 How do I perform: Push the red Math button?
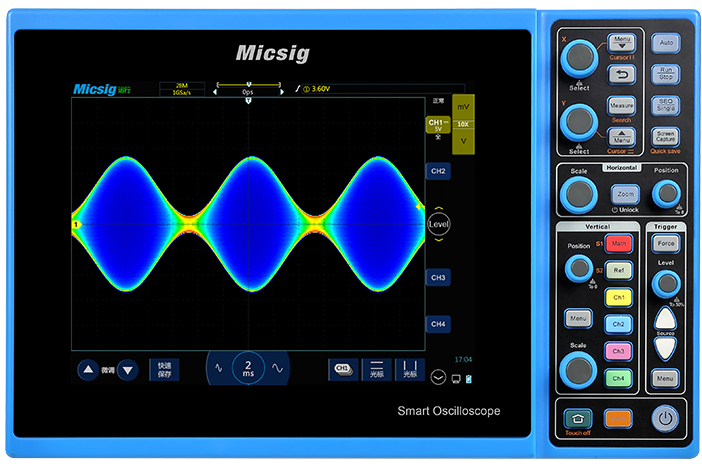pos(619,244)
